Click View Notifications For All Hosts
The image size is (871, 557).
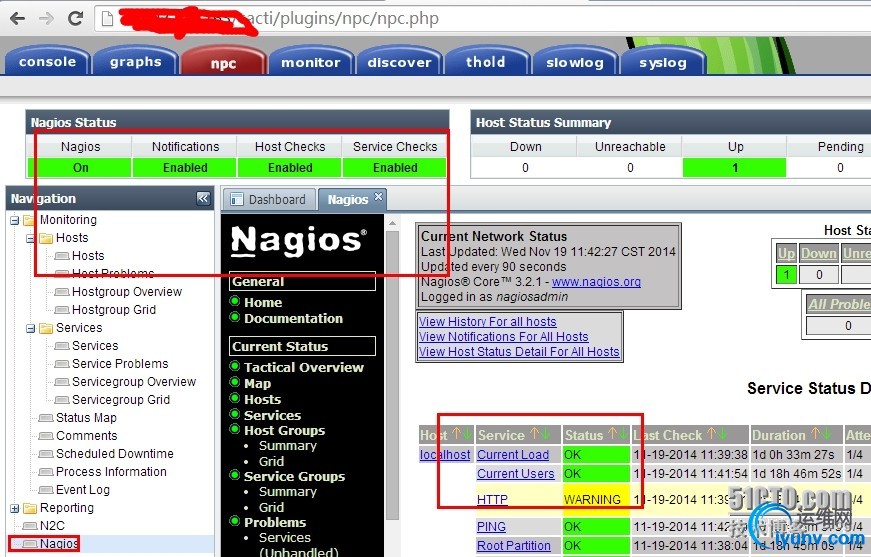tap(503, 337)
